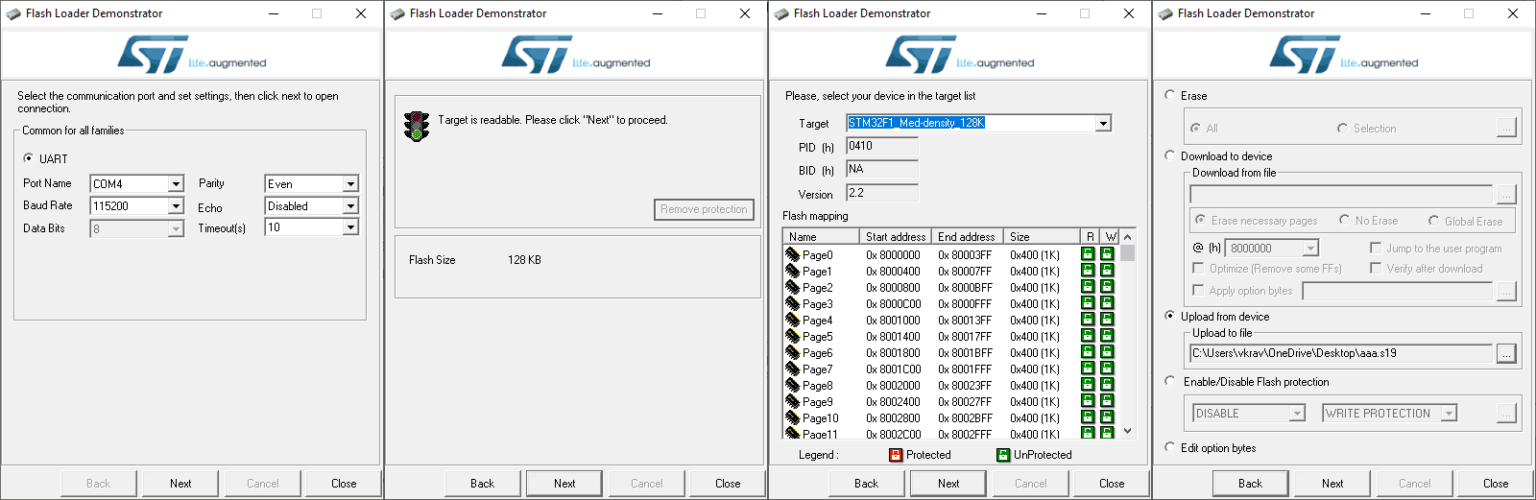Screen dimensions: 1536x500
Task: Click the Flash mapping list scrollbar
Action: tap(1128, 340)
